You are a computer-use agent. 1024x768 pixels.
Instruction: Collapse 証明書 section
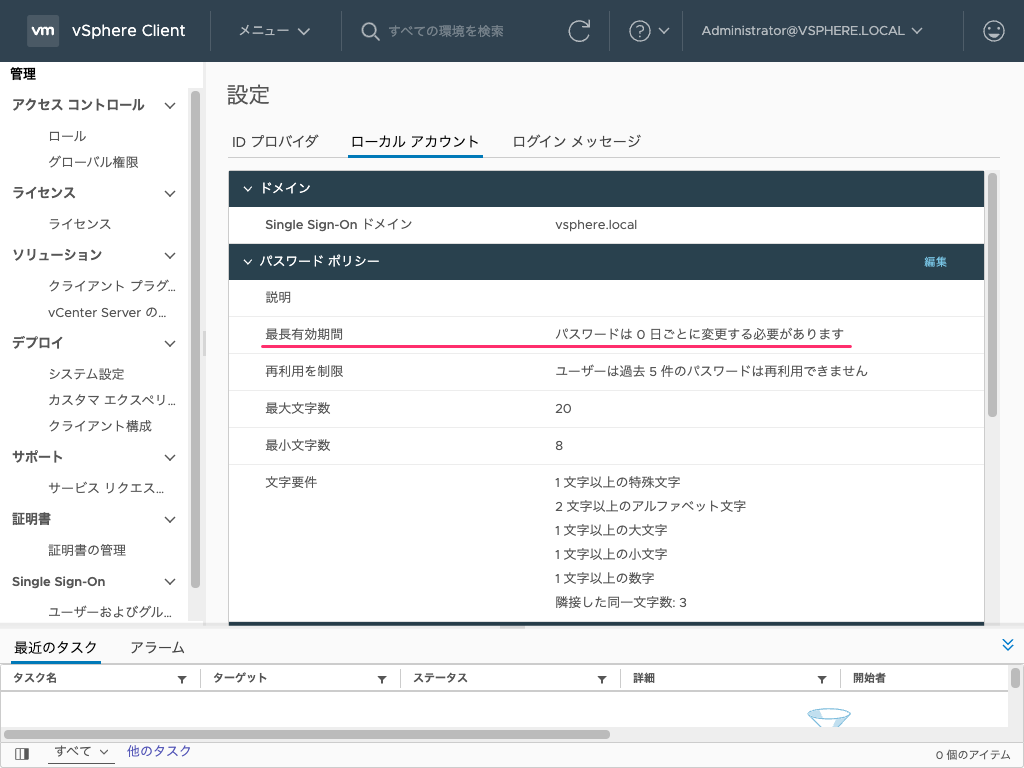[x=170, y=520]
